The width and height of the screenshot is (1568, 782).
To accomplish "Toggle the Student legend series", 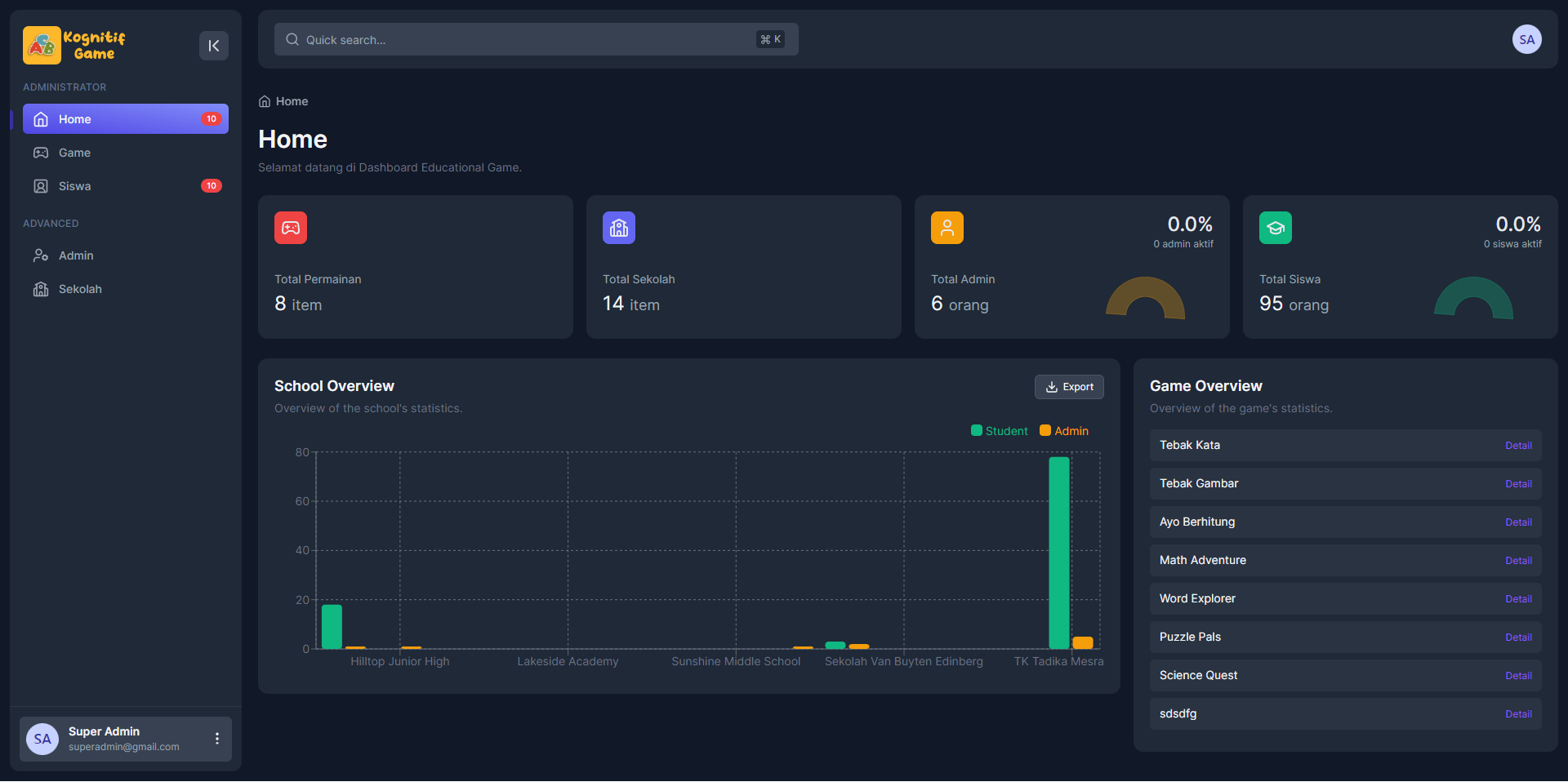I will [999, 431].
